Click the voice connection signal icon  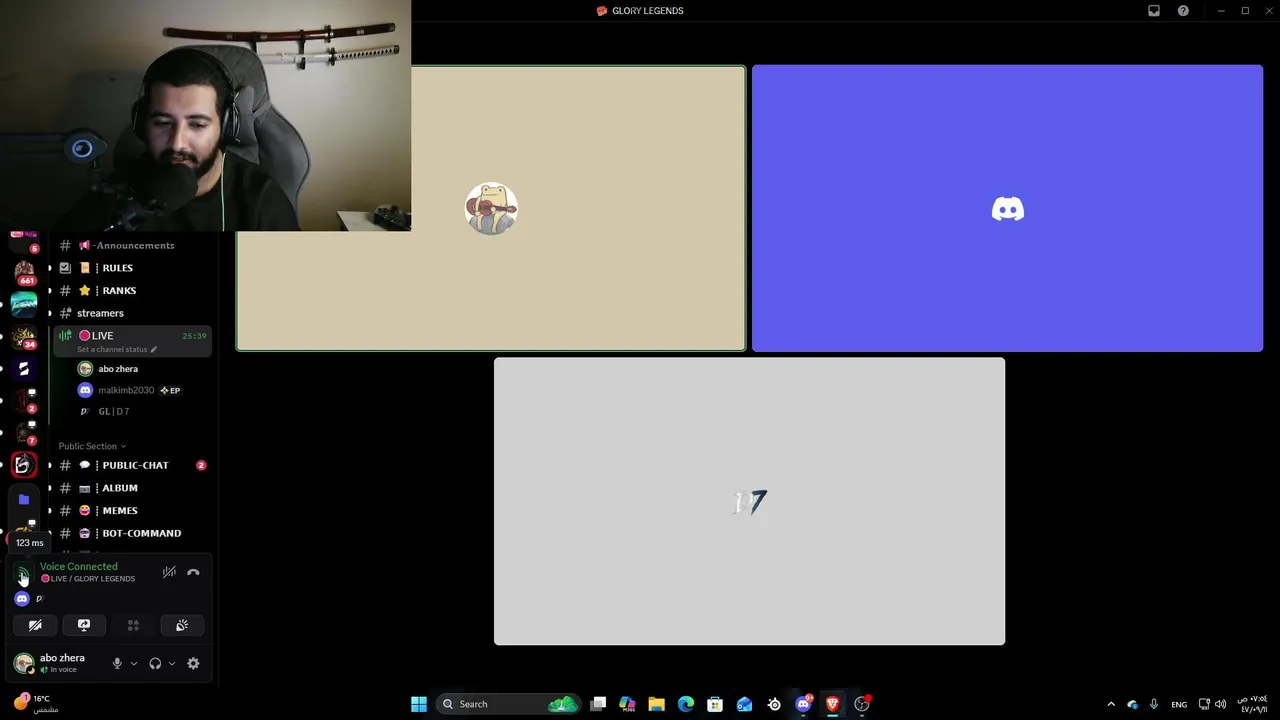click(23, 574)
